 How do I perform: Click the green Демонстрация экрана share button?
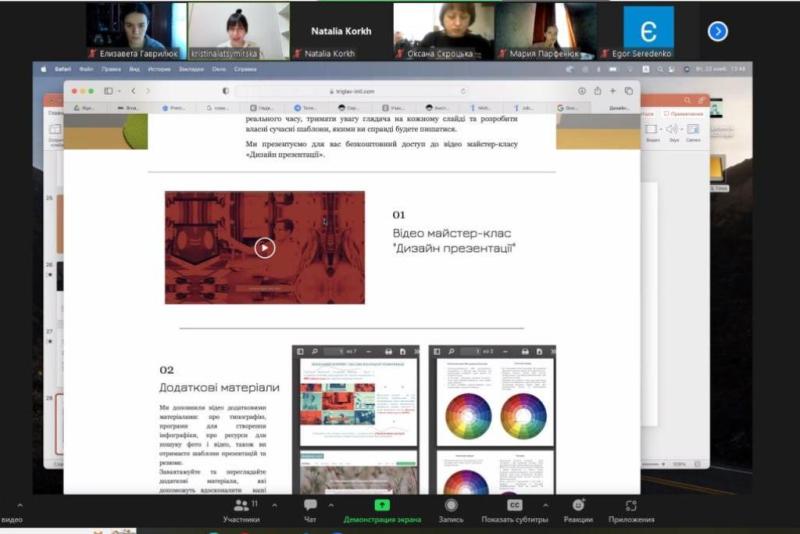point(382,512)
